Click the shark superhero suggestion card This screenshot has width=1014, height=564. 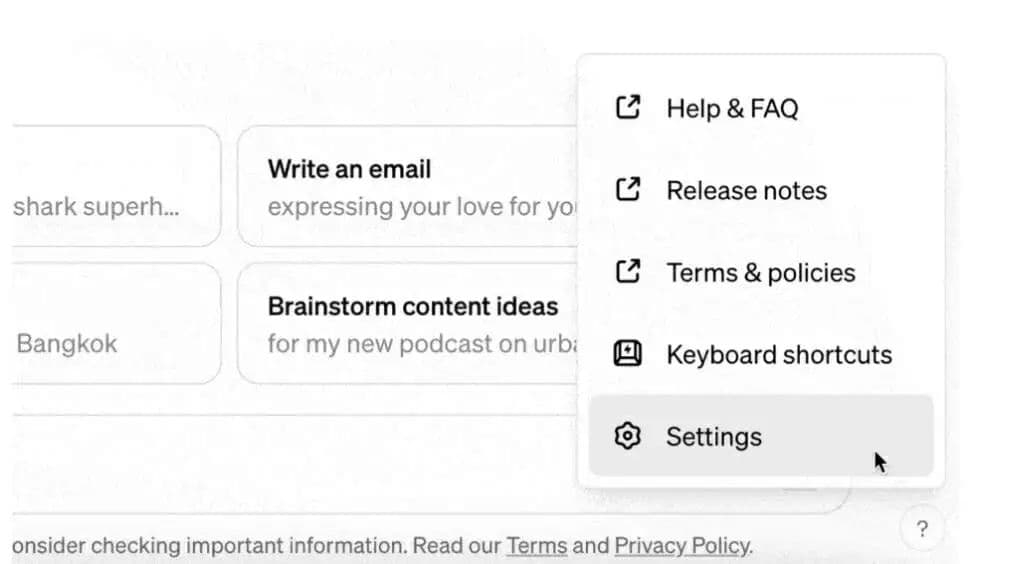(x=116, y=186)
